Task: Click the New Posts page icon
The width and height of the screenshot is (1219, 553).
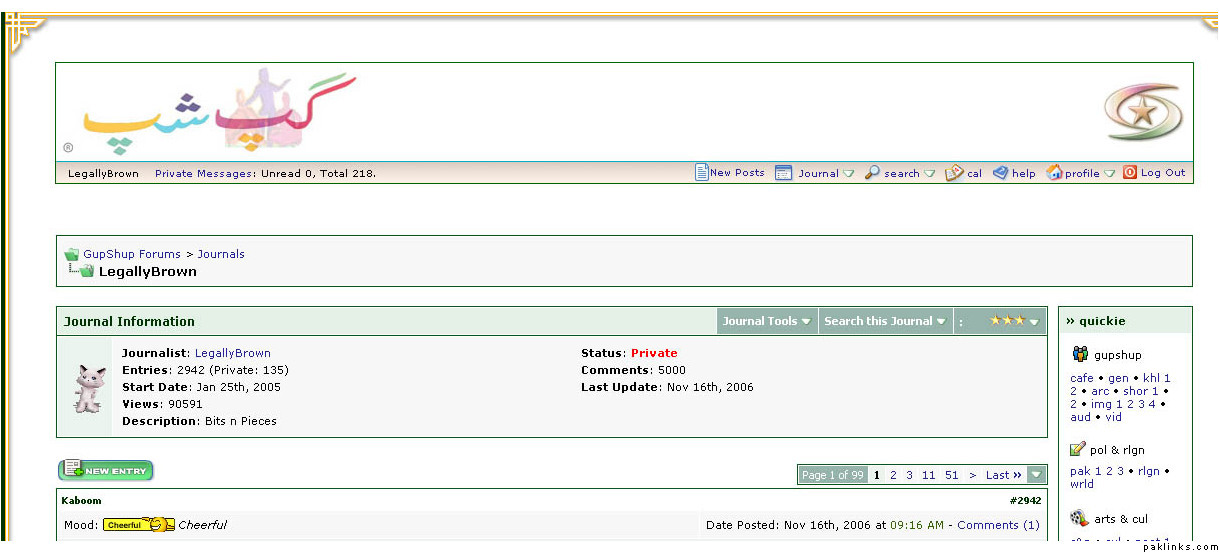Action: (702, 173)
